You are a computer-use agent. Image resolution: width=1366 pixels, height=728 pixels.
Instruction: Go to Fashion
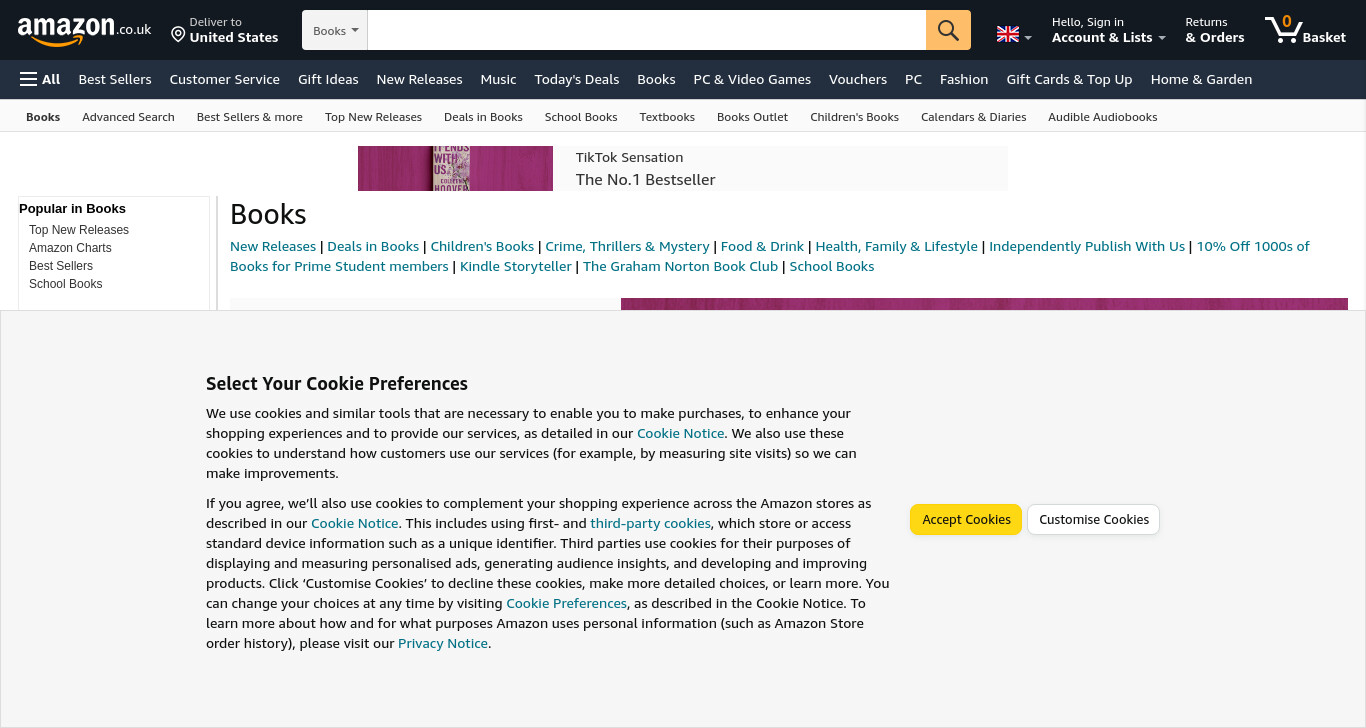tap(964, 79)
